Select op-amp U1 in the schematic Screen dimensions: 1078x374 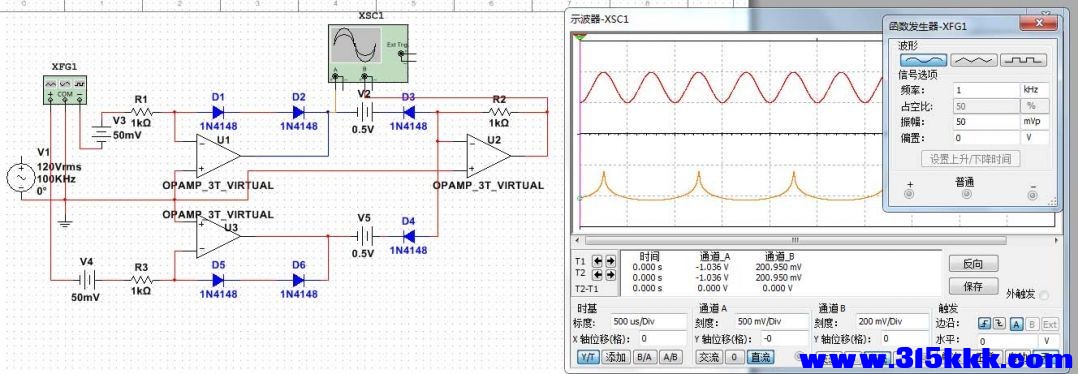click(x=218, y=155)
